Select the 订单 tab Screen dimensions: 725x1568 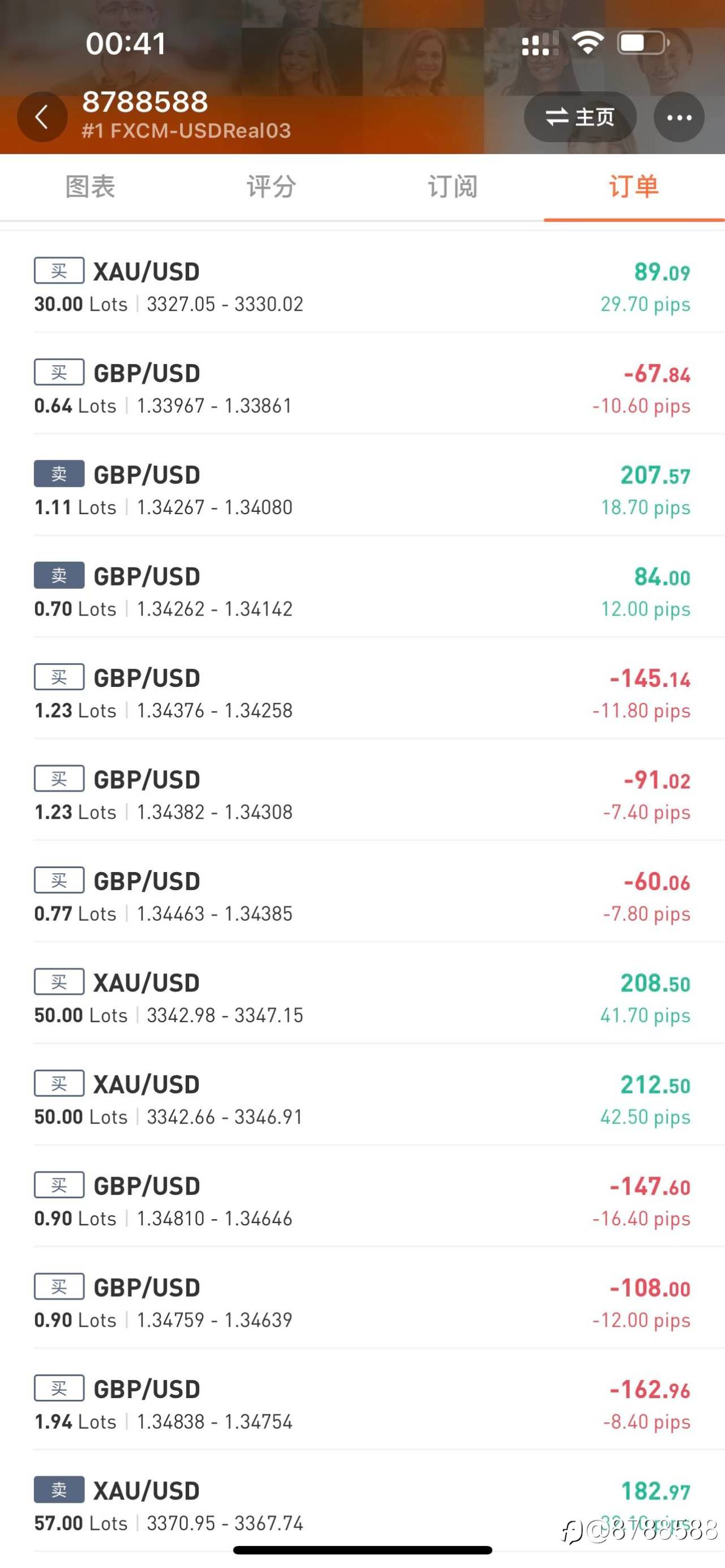[633, 187]
